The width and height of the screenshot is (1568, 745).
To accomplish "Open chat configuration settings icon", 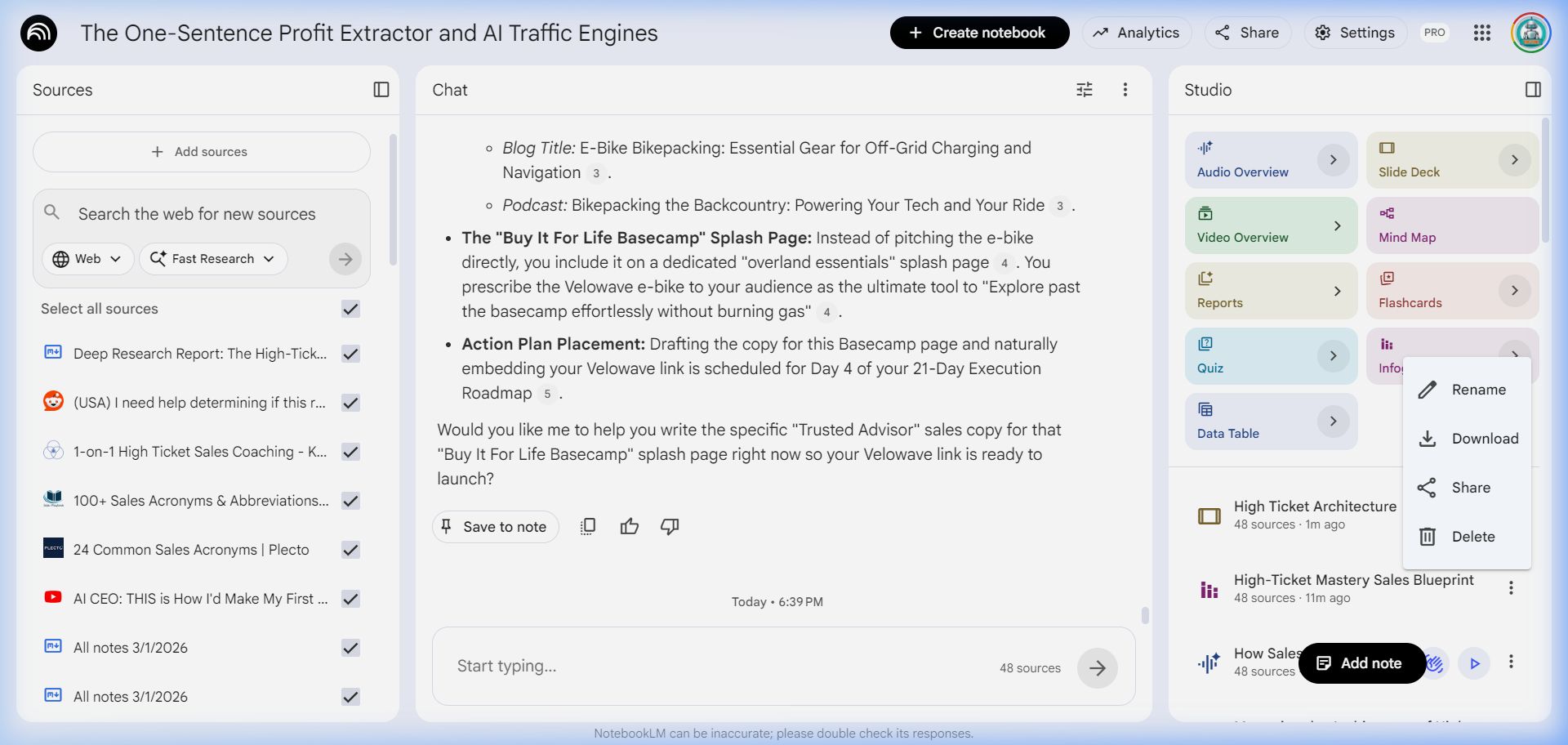I will coord(1084,90).
